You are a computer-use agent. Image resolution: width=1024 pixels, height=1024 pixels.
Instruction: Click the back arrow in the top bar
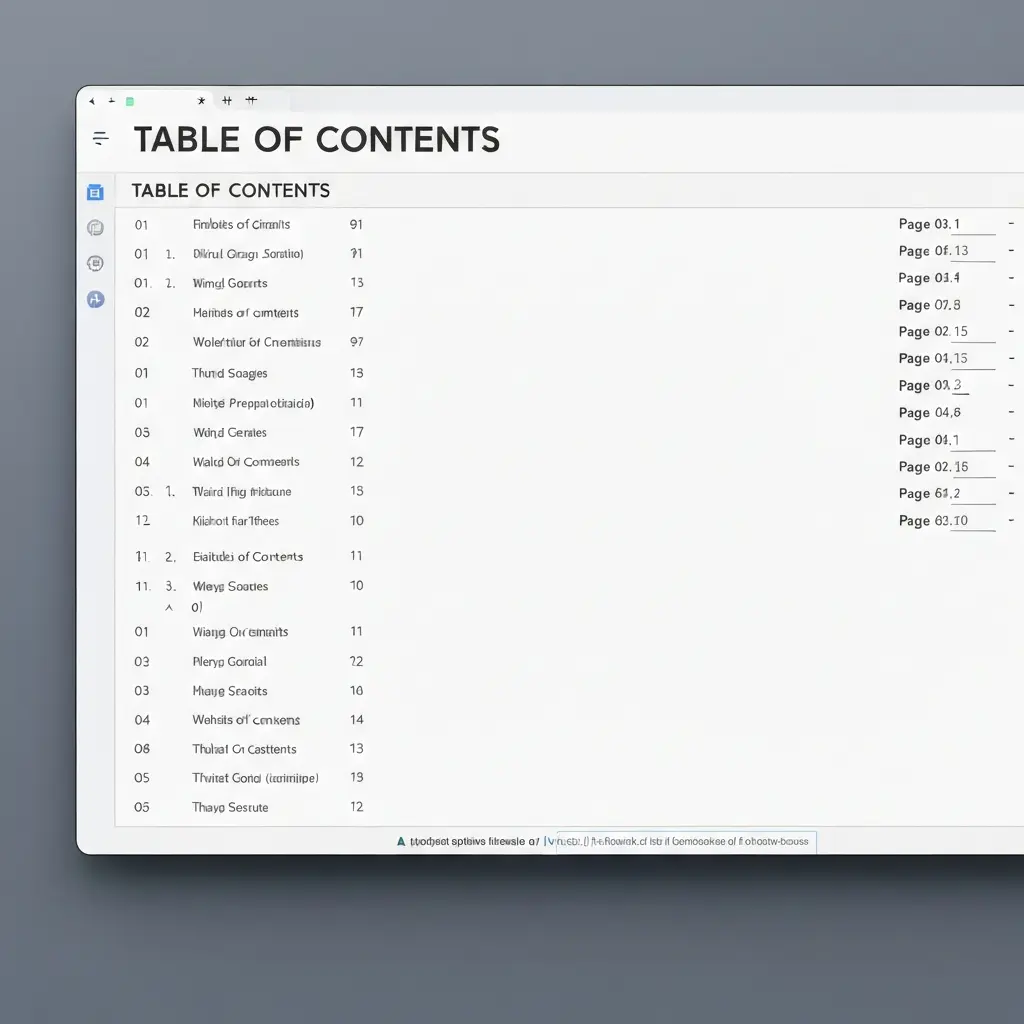(x=92, y=101)
